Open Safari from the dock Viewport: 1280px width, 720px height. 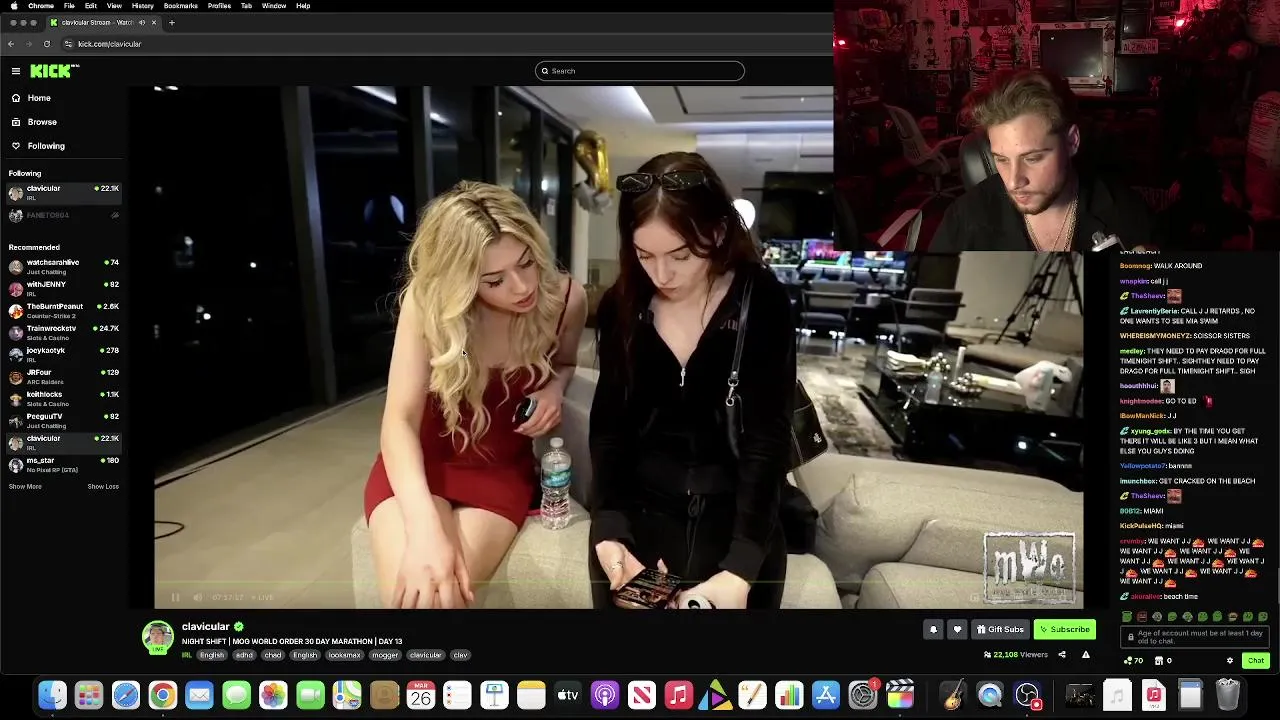coord(126,695)
